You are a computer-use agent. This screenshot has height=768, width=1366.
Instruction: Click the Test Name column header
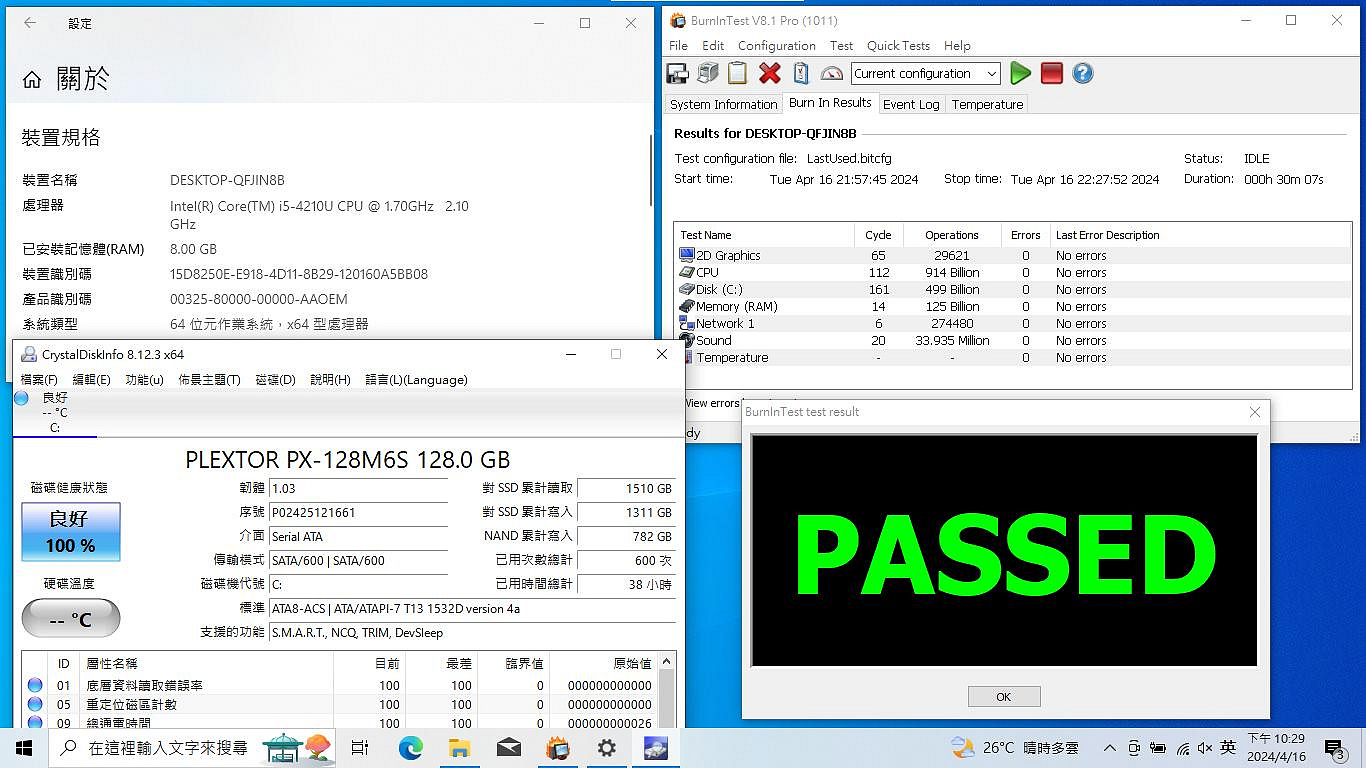tap(764, 235)
